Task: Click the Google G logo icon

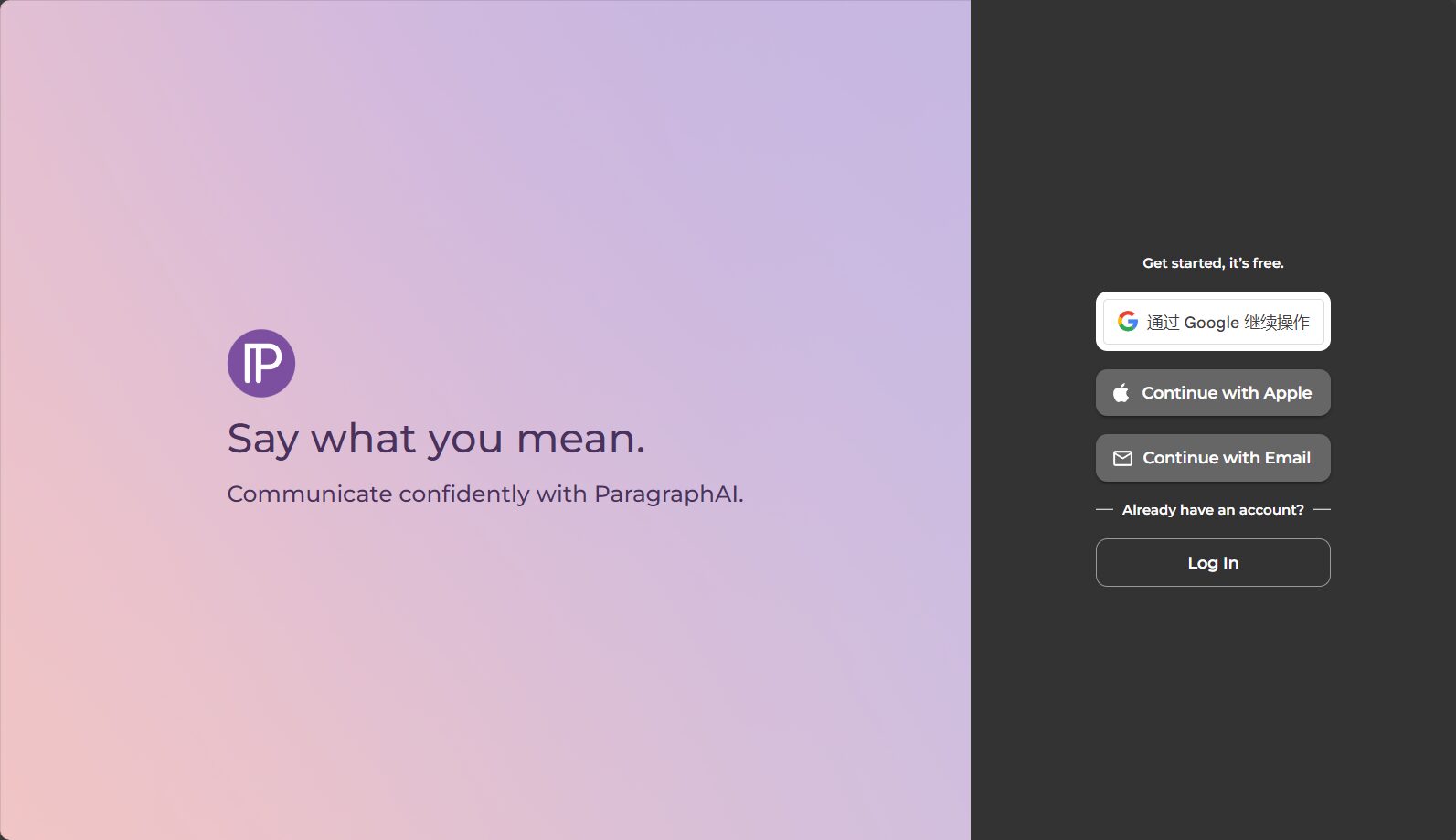Action: (x=1128, y=322)
